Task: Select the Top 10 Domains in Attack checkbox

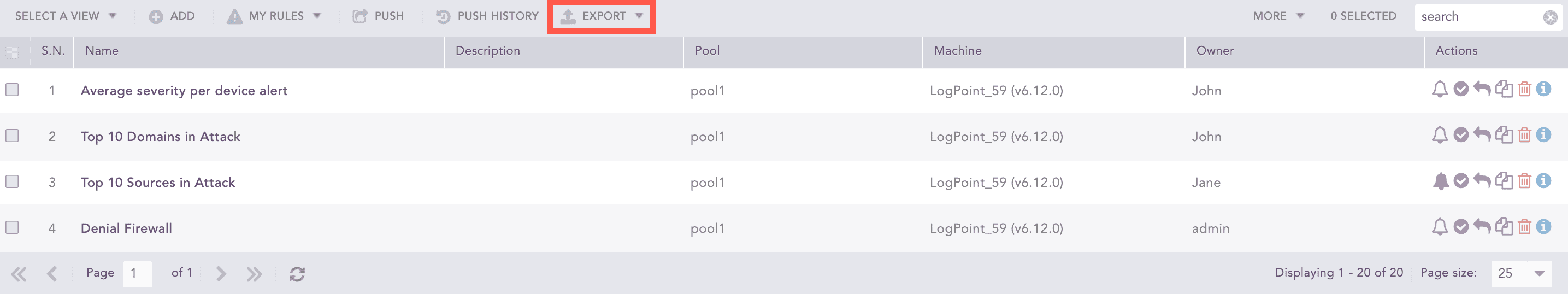Action: coord(12,135)
